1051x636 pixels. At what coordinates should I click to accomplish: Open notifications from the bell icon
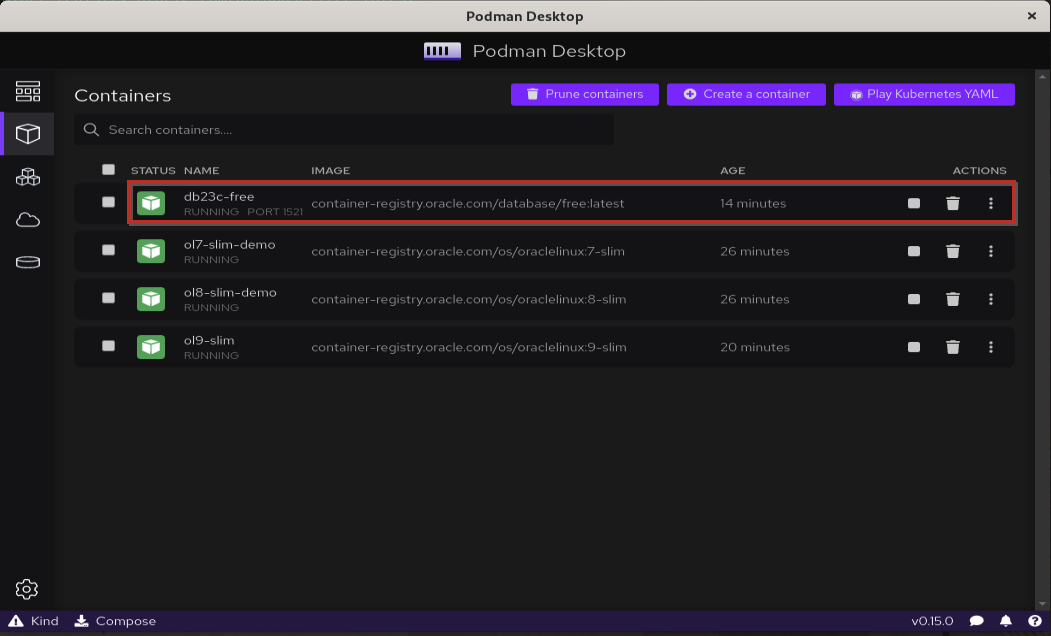(1006, 621)
